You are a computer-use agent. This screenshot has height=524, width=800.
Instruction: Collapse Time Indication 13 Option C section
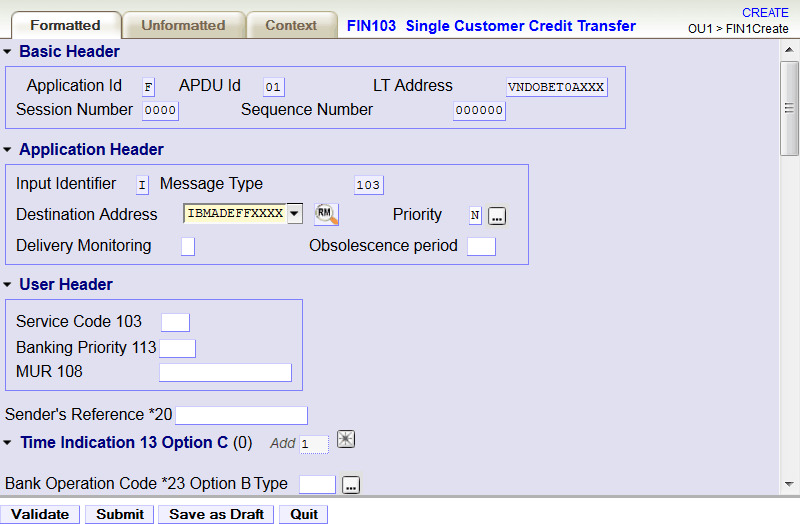pos(7,442)
